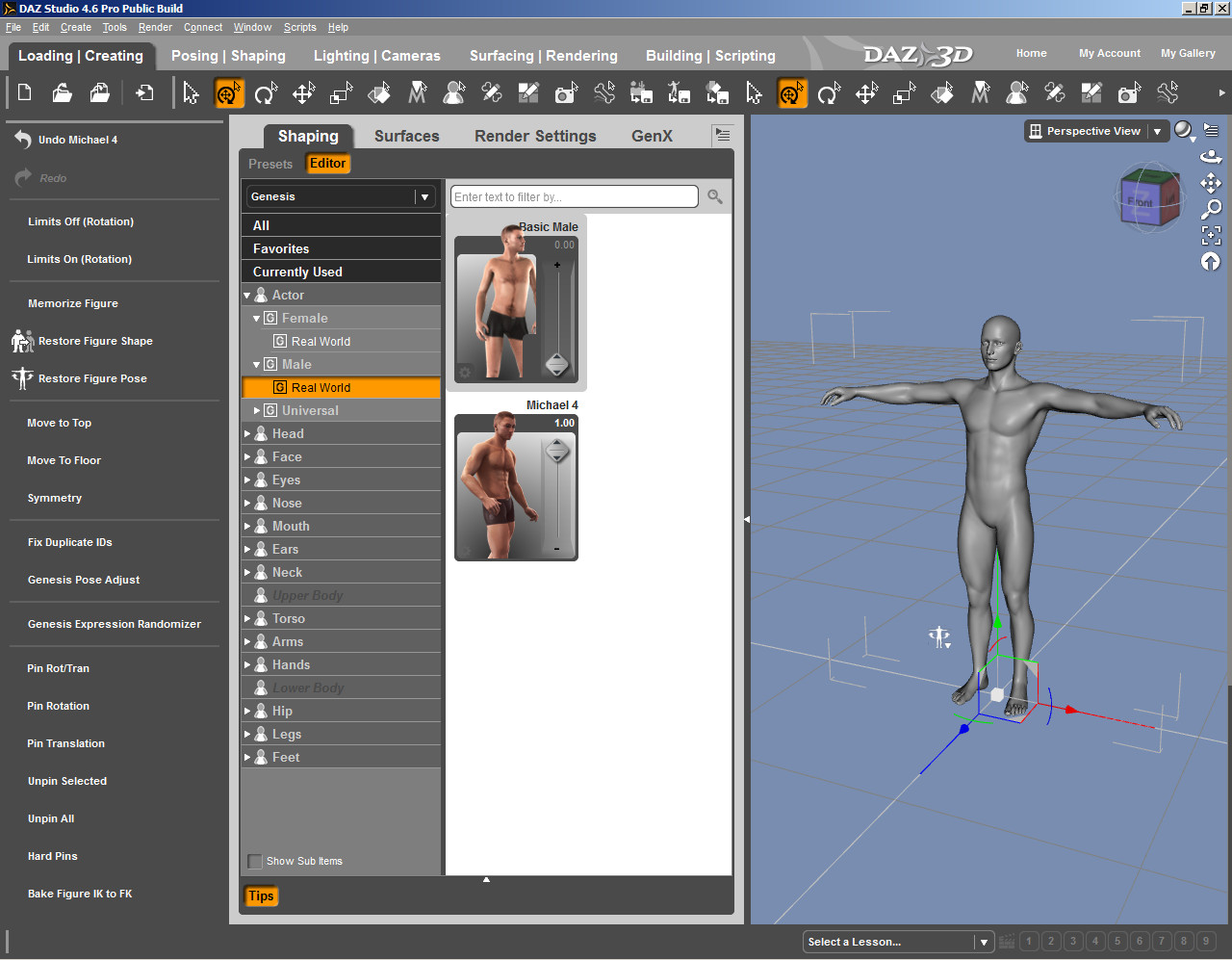
Task: Click the filter text input field
Action: [575, 196]
